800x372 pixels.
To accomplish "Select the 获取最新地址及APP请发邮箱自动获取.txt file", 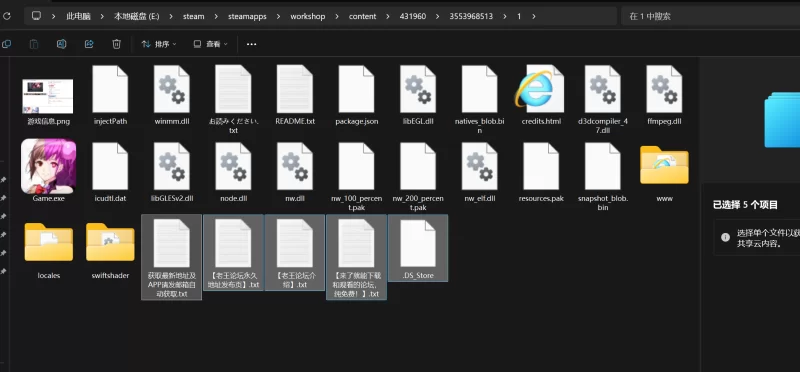I will click(171, 257).
